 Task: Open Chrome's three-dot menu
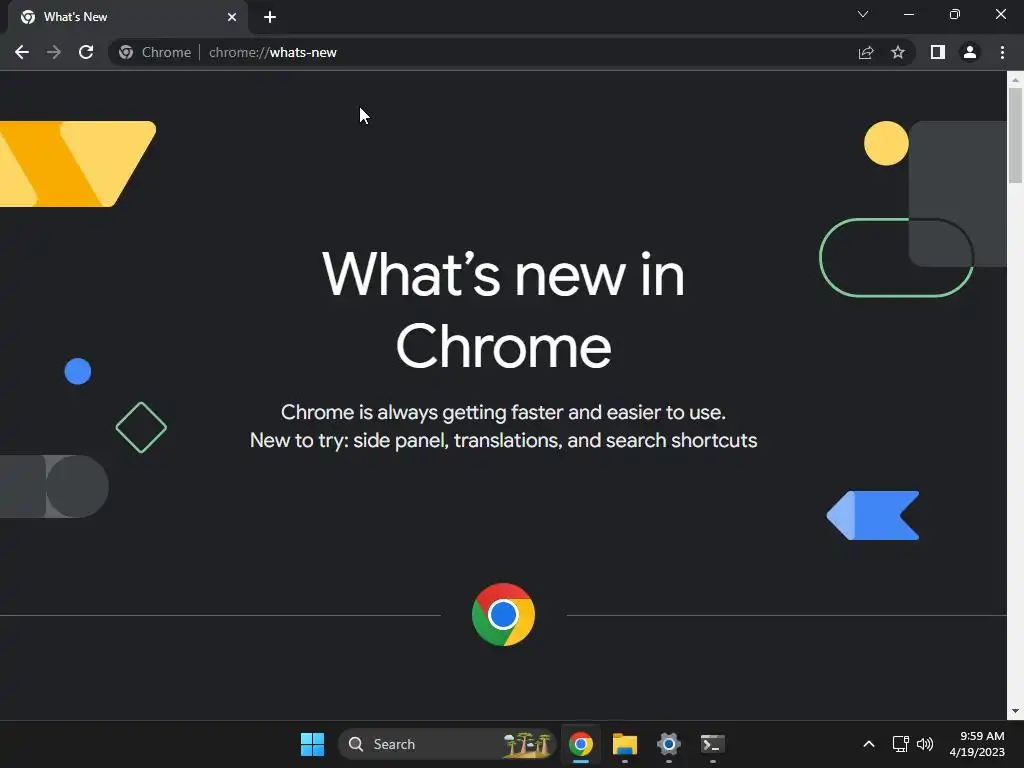point(1002,52)
